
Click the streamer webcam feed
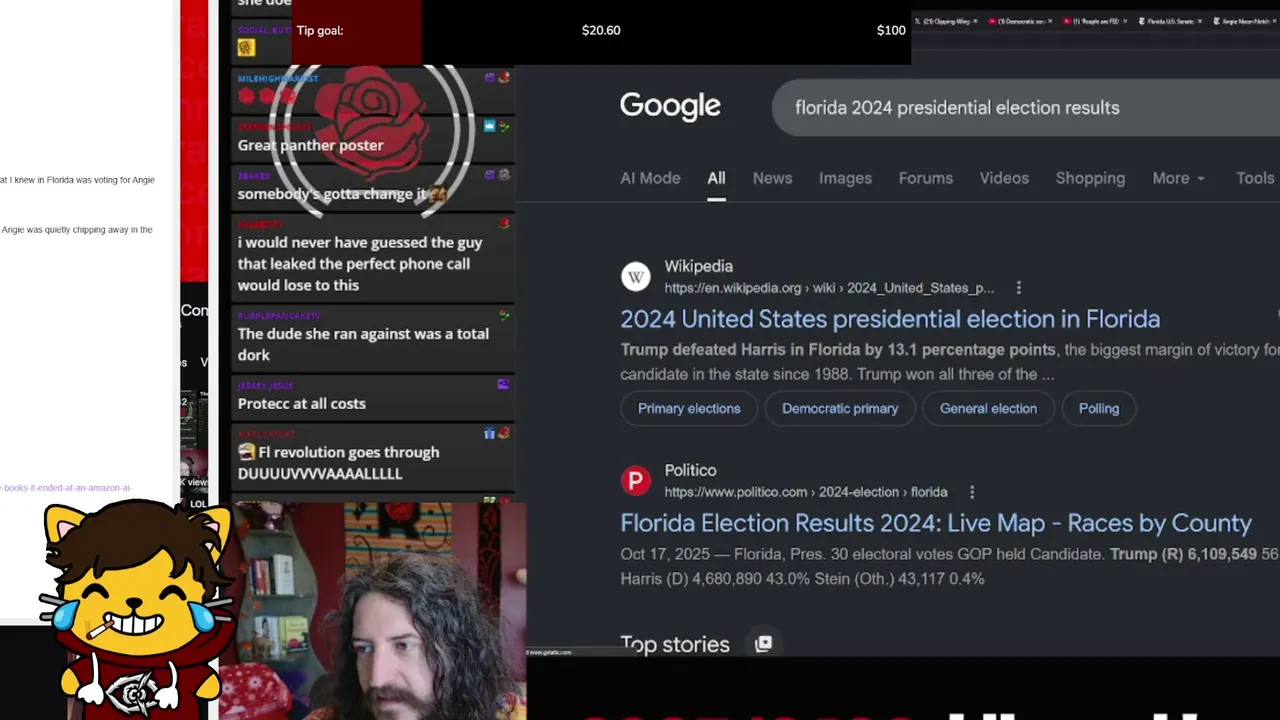point(372,610)
